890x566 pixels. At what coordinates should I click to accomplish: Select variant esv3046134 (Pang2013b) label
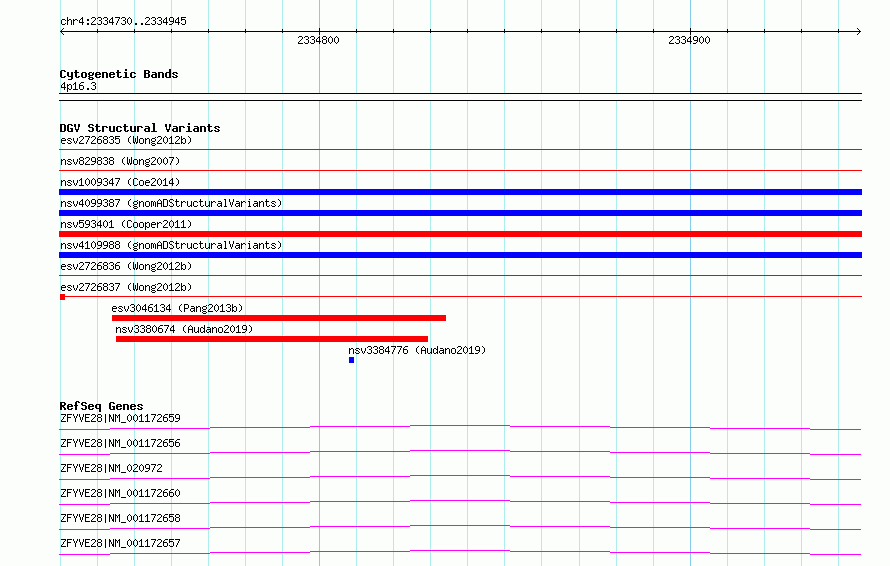click(177, 308)
